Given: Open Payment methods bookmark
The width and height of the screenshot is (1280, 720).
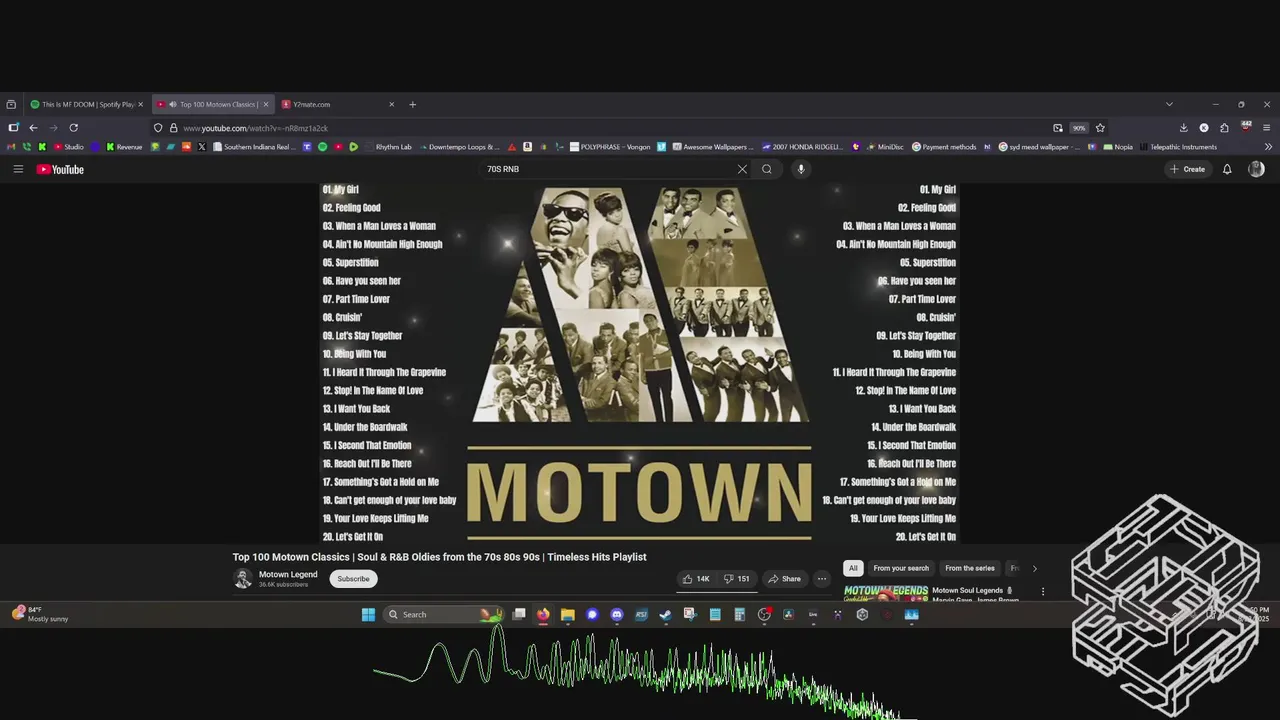Looking at the screenshot, I should point(943,147).
